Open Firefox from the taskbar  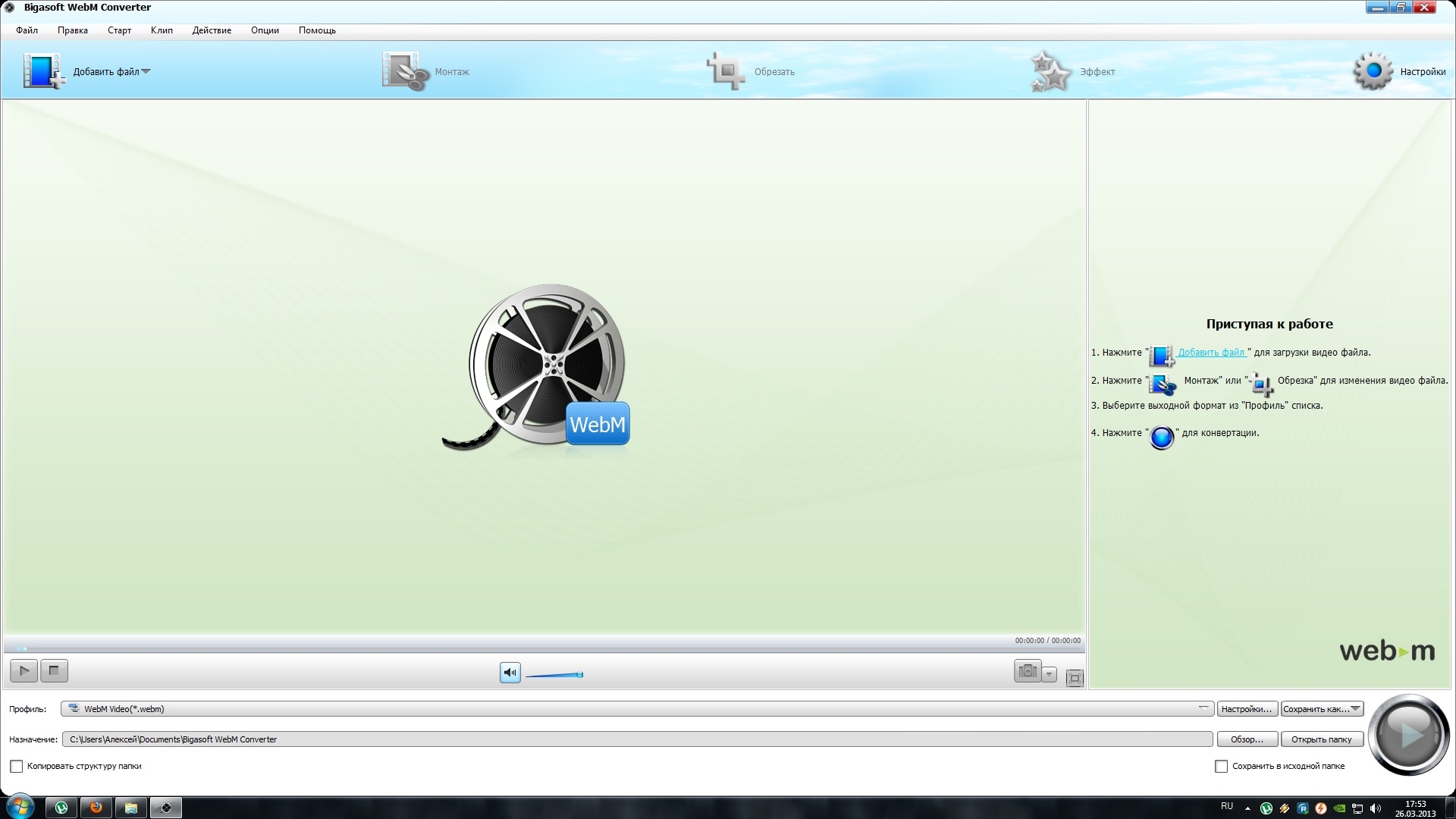click(96, 808)
